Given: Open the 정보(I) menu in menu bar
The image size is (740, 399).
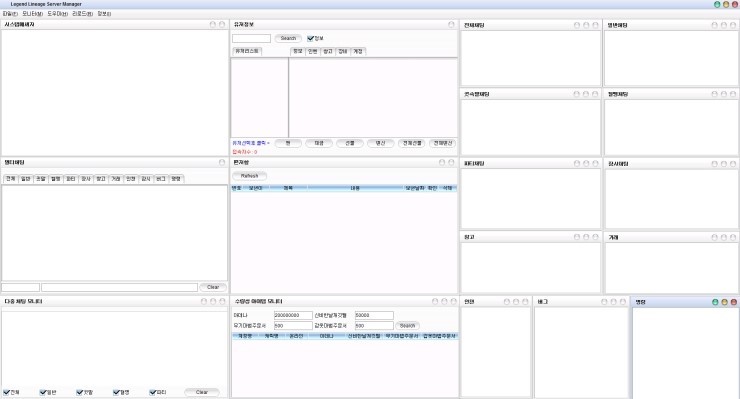Looking at the screenshot, I should point(104,14).
